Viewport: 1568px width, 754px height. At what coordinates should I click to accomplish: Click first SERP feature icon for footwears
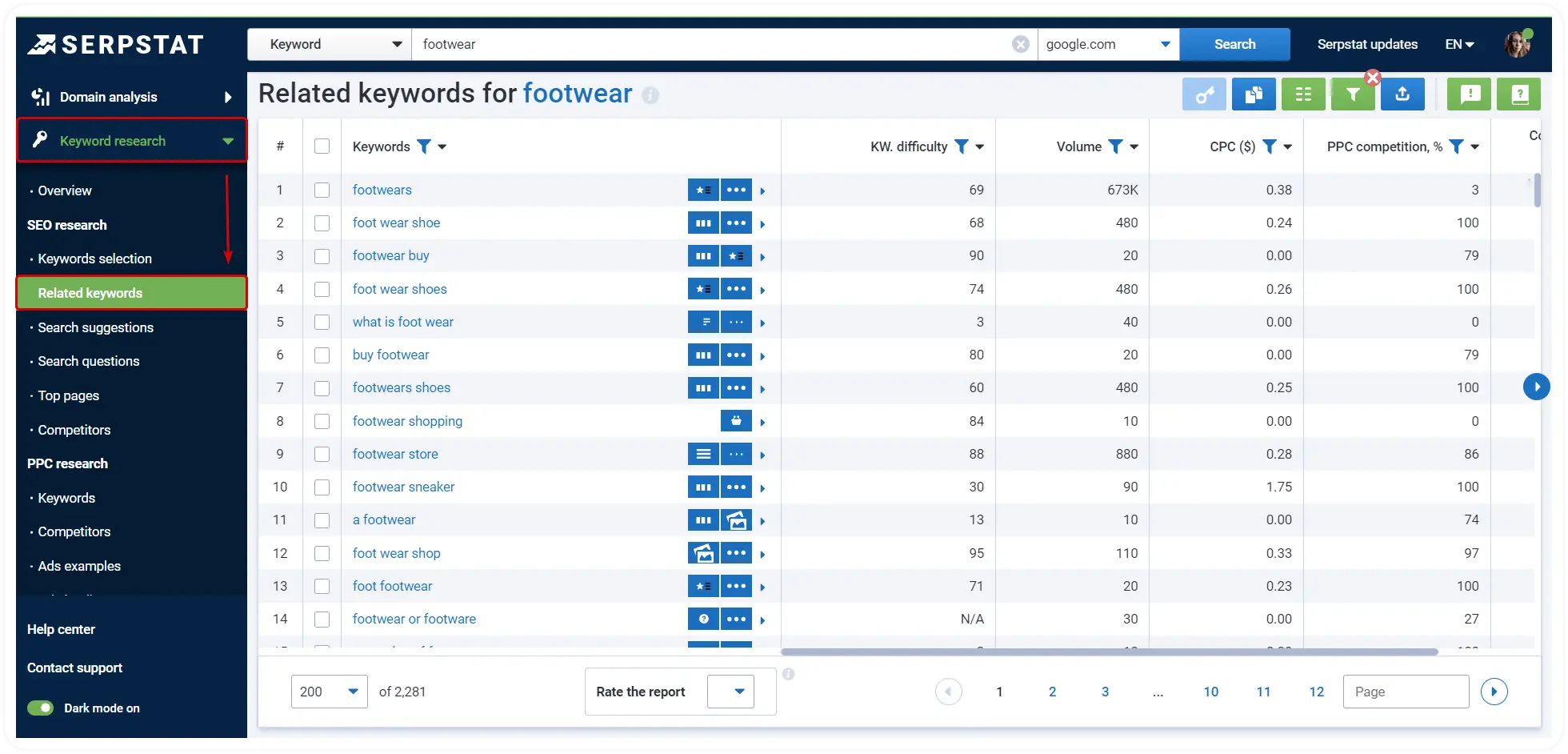pyautogui.click(x=703, y=190)
